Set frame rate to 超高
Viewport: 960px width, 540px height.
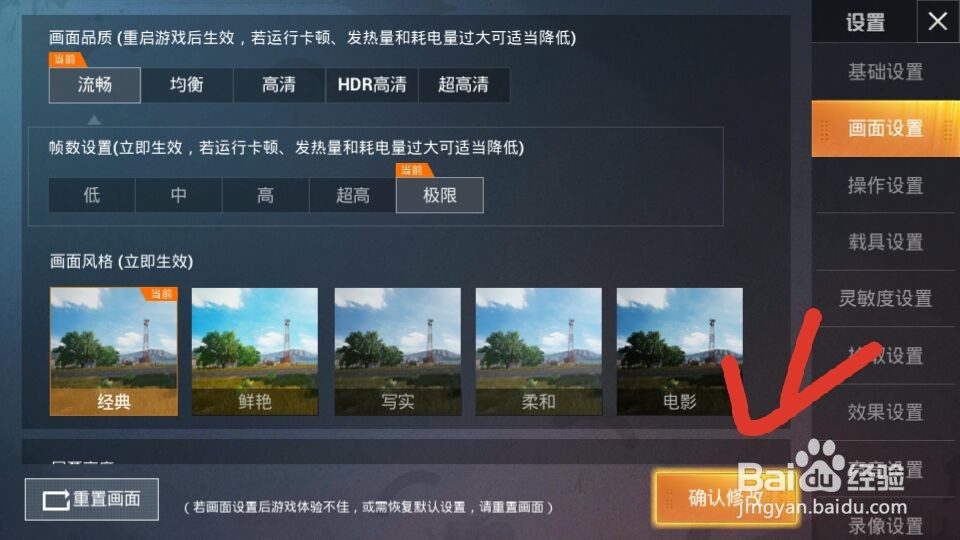pos(353,195)
